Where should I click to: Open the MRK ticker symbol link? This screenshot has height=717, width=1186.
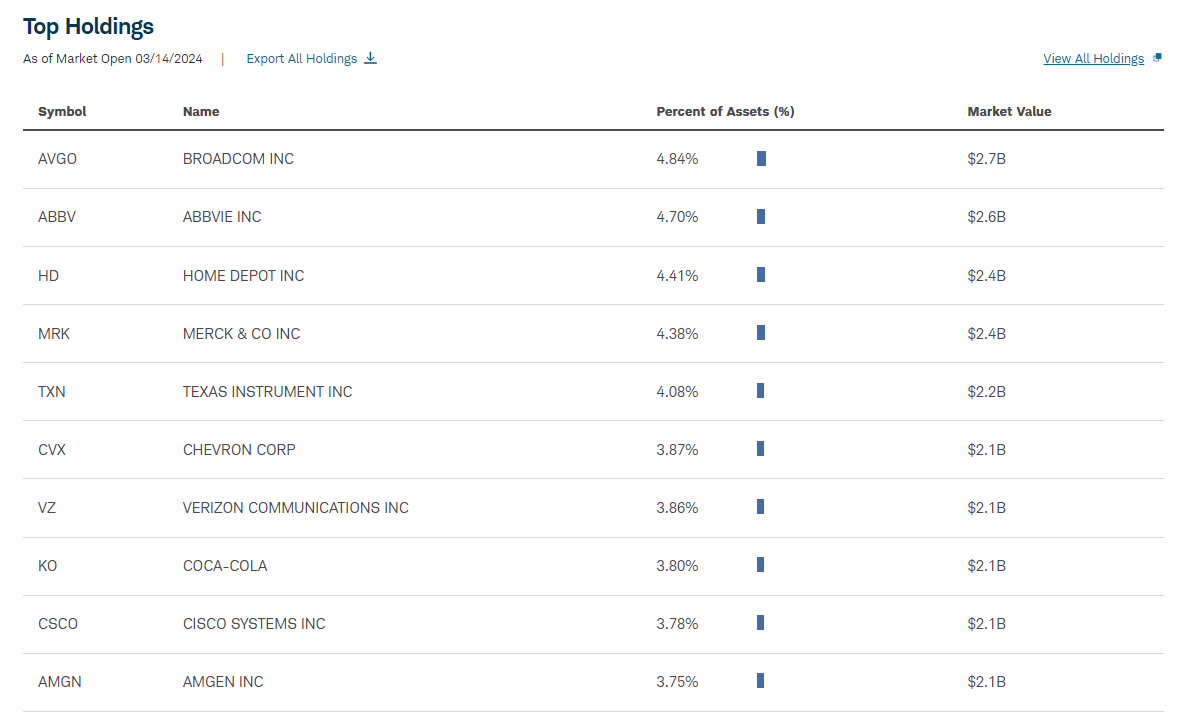[x=54, y=333]
